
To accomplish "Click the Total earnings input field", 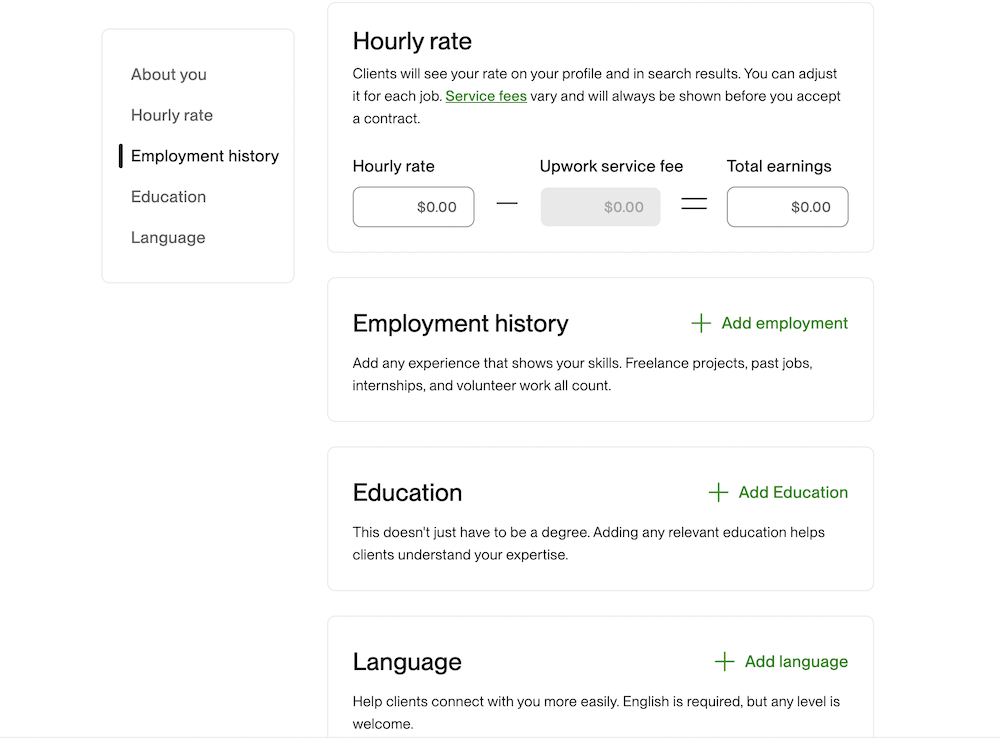I will pyautogui.click(x=787, y=207).
